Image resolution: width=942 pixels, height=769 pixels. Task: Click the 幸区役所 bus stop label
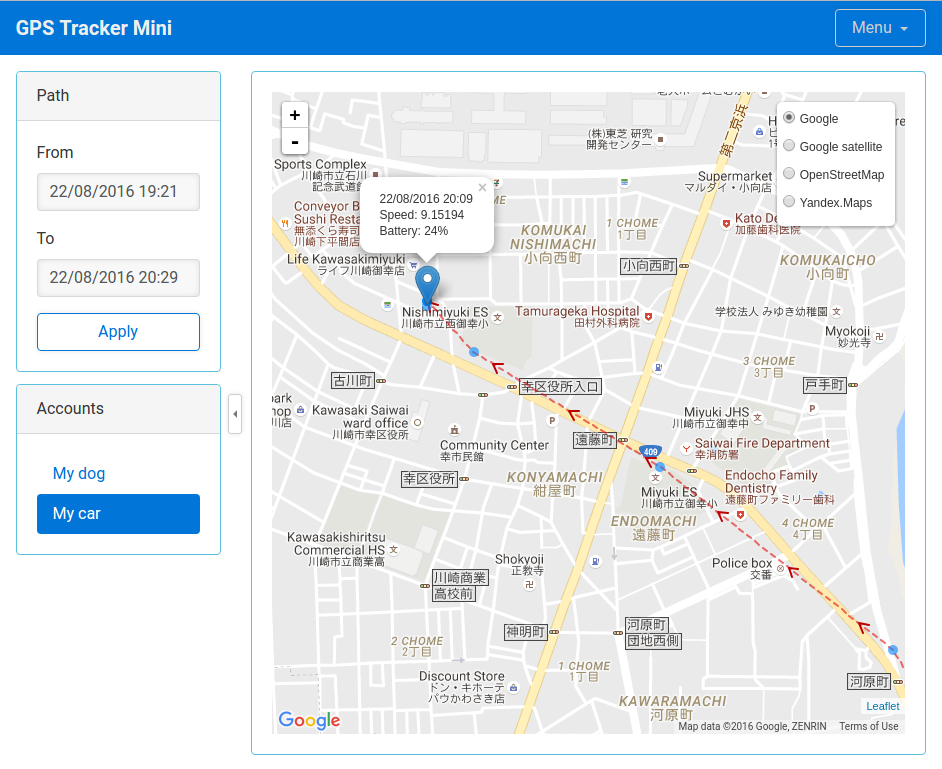tap(429, 479)
